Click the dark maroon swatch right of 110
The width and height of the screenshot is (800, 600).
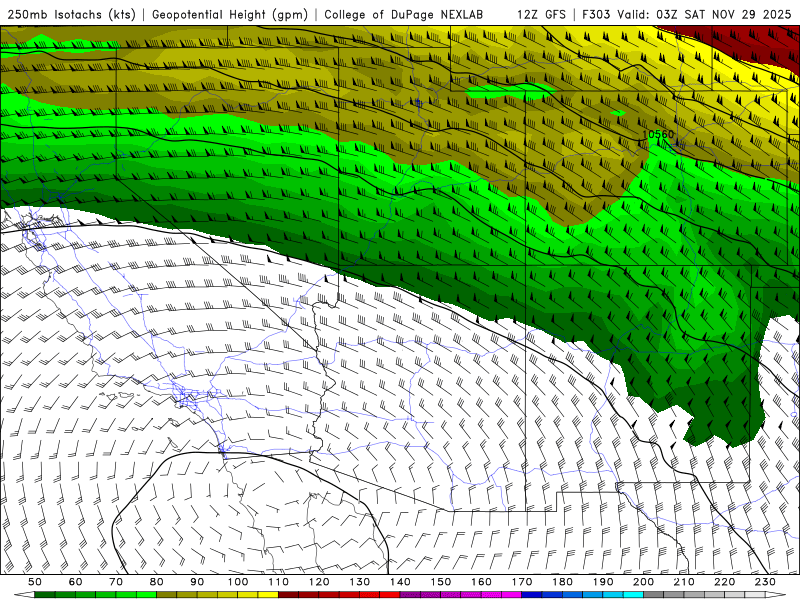288,595
